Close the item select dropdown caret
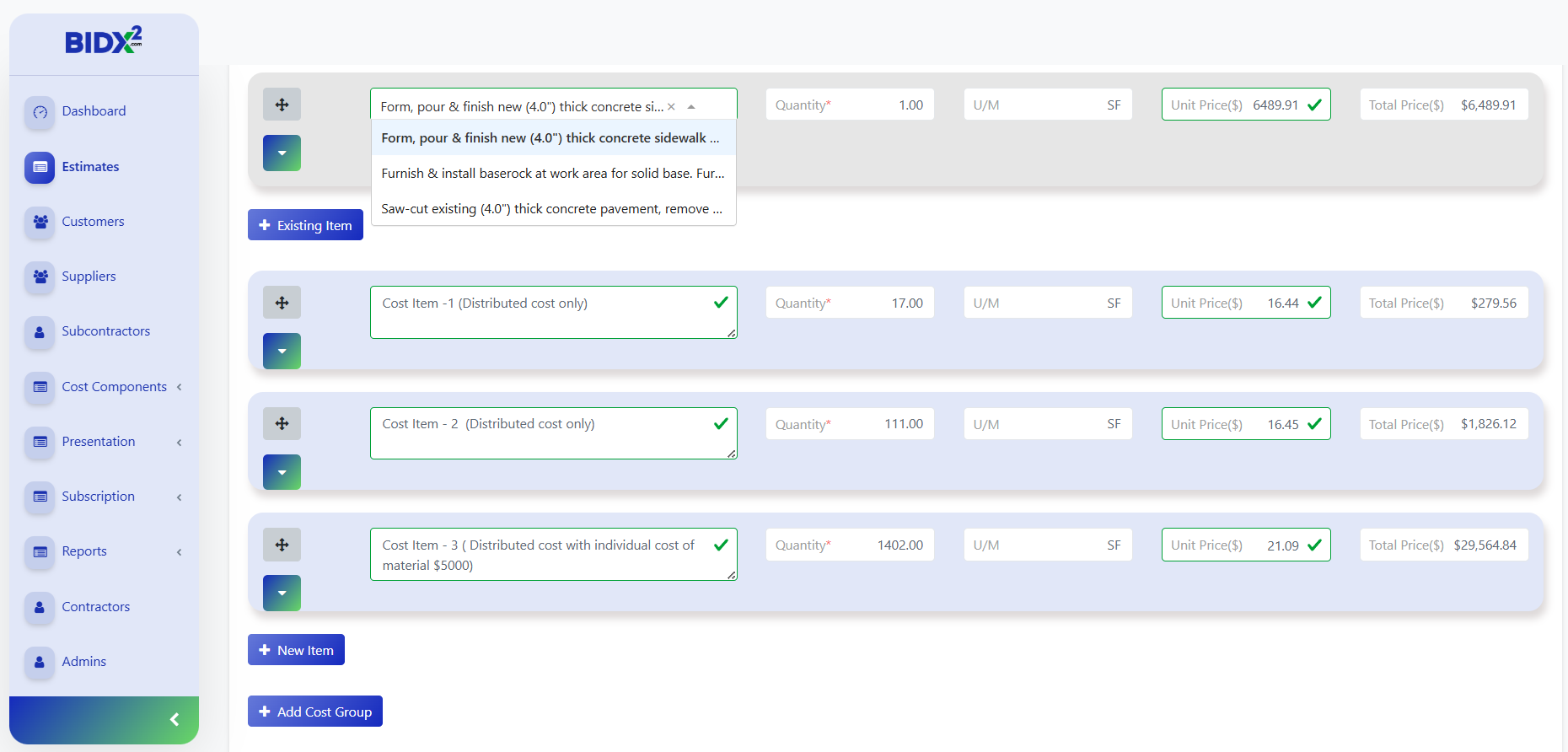Image resolution: width=1568 pixels, height=752 pixels. point(691,107)
